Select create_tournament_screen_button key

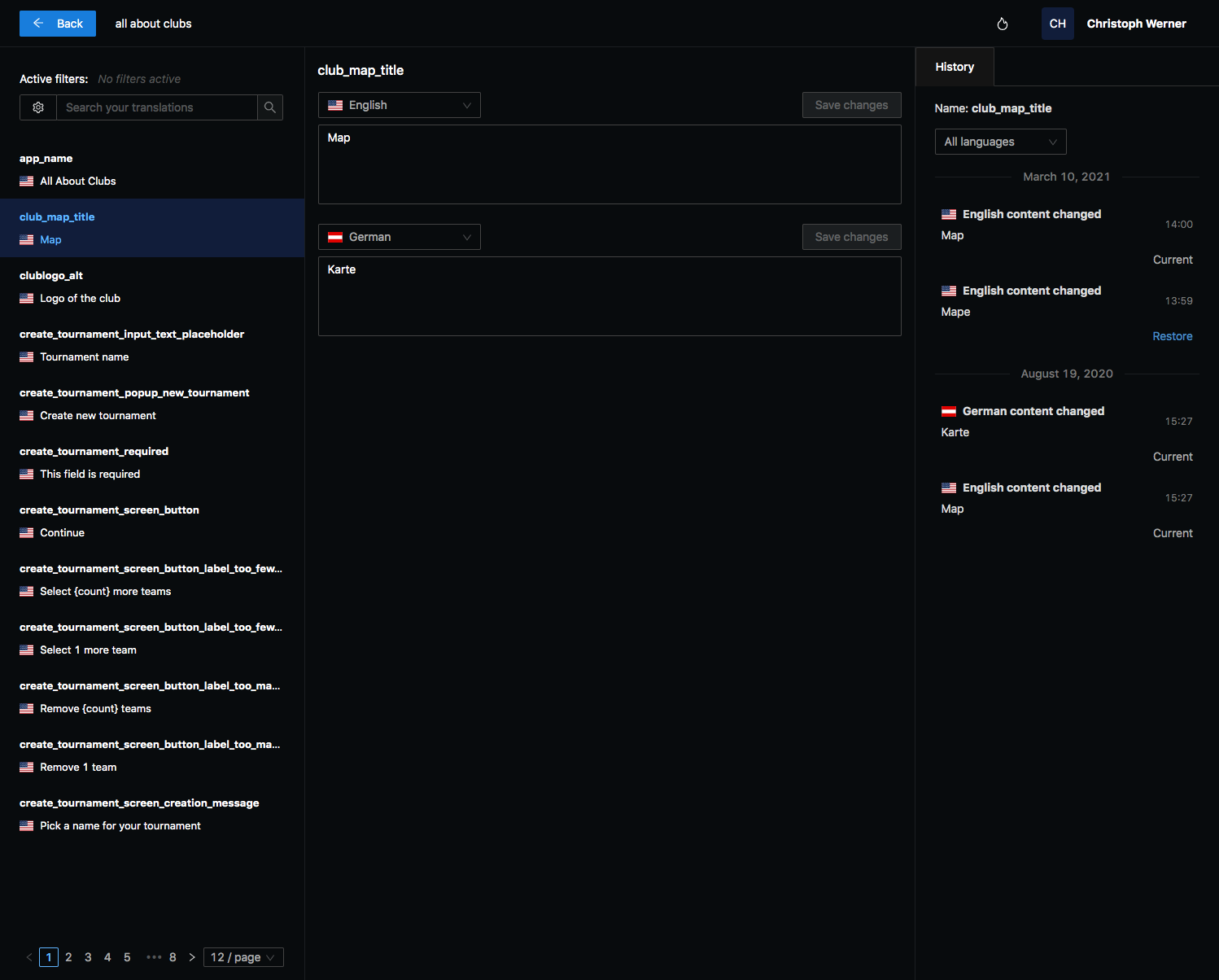152,521
